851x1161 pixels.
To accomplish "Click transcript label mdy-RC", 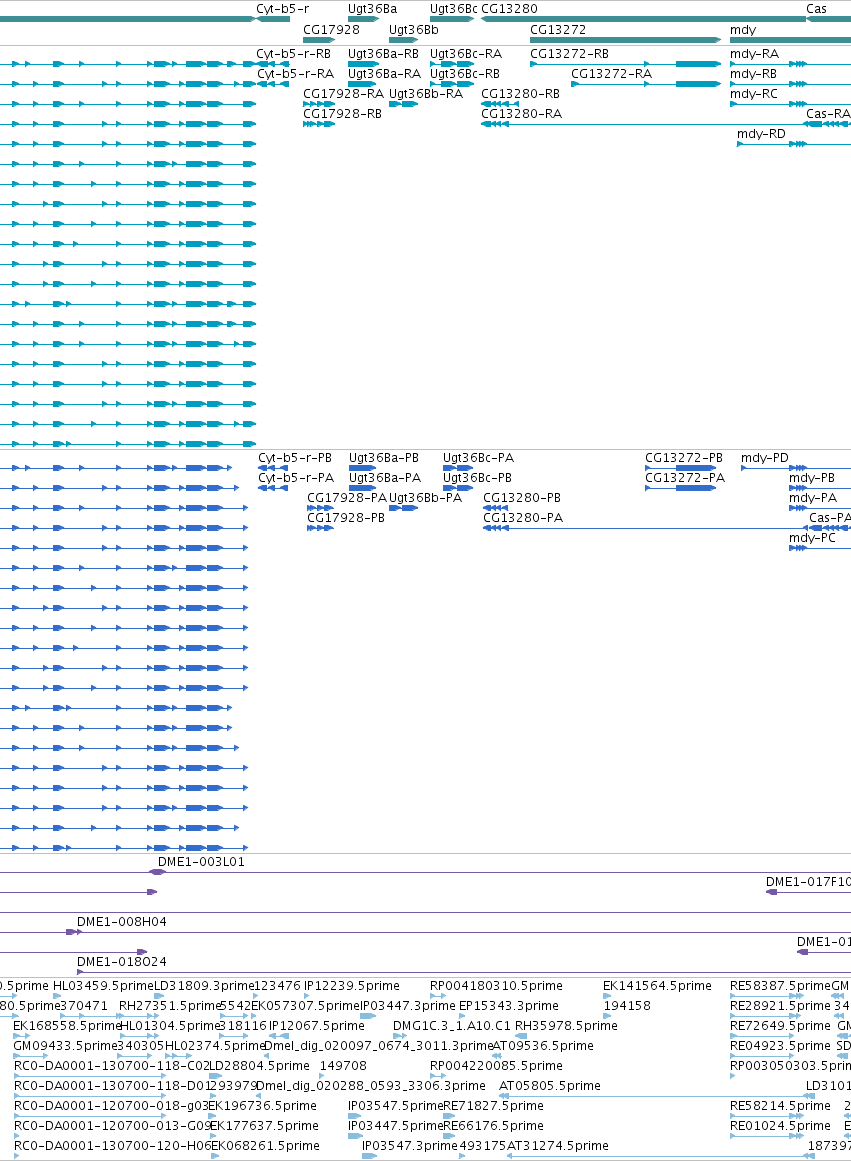I will (x=754, y=94).
